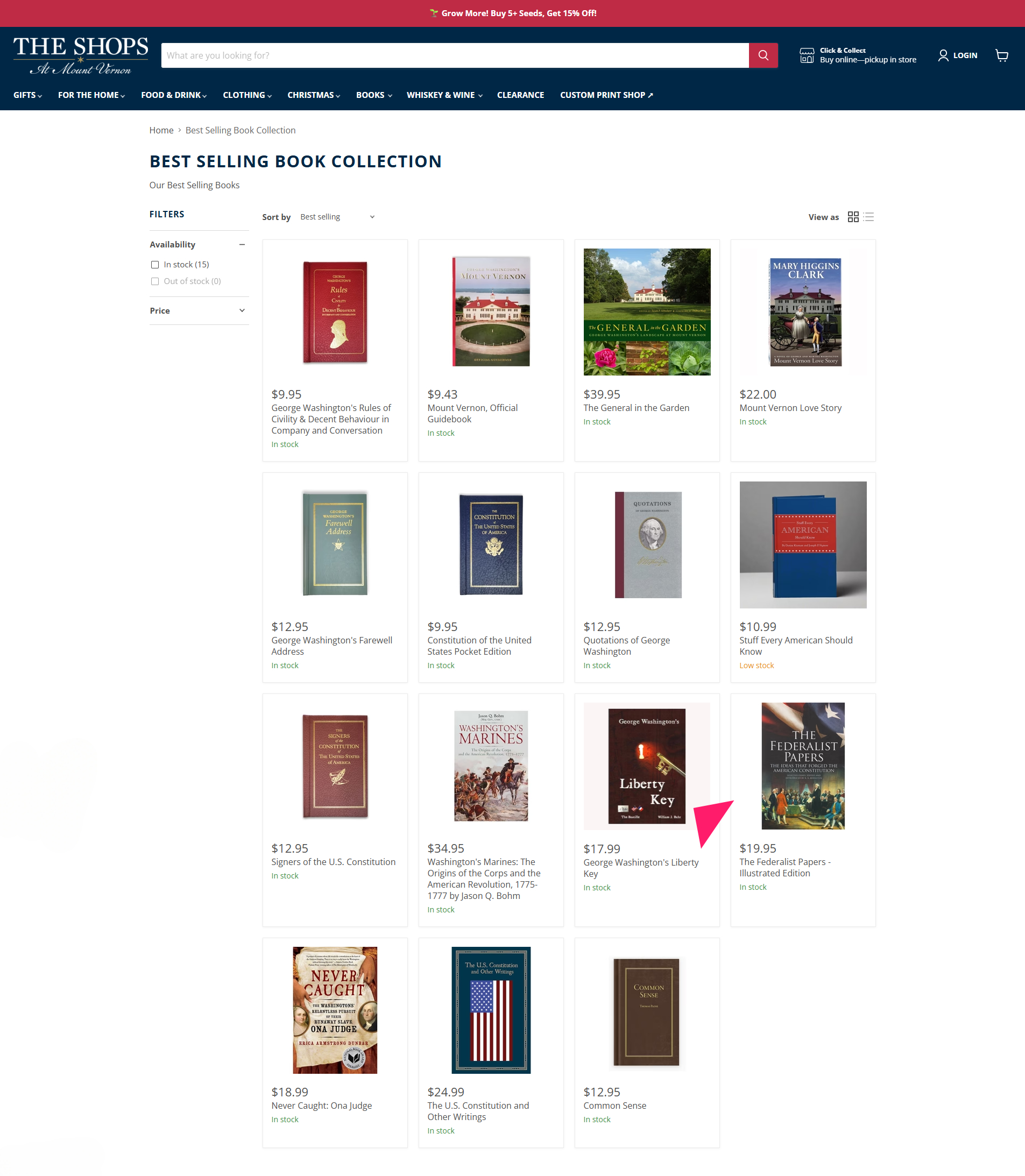This screenshot has height=1176, width=1025.
Task: Check the Out of stock (0) filter
Action: click(155, 281)
